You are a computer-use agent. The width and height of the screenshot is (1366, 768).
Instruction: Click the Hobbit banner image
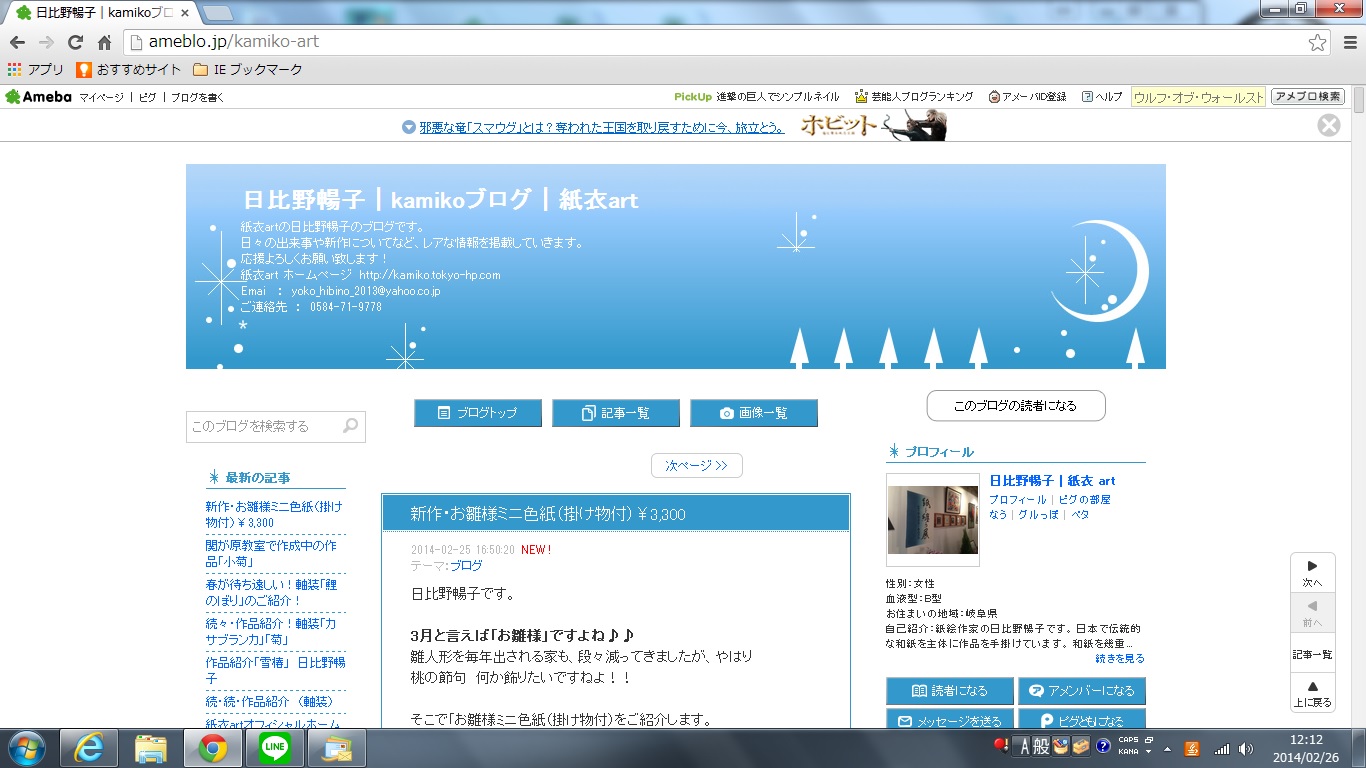click(873, 125)
